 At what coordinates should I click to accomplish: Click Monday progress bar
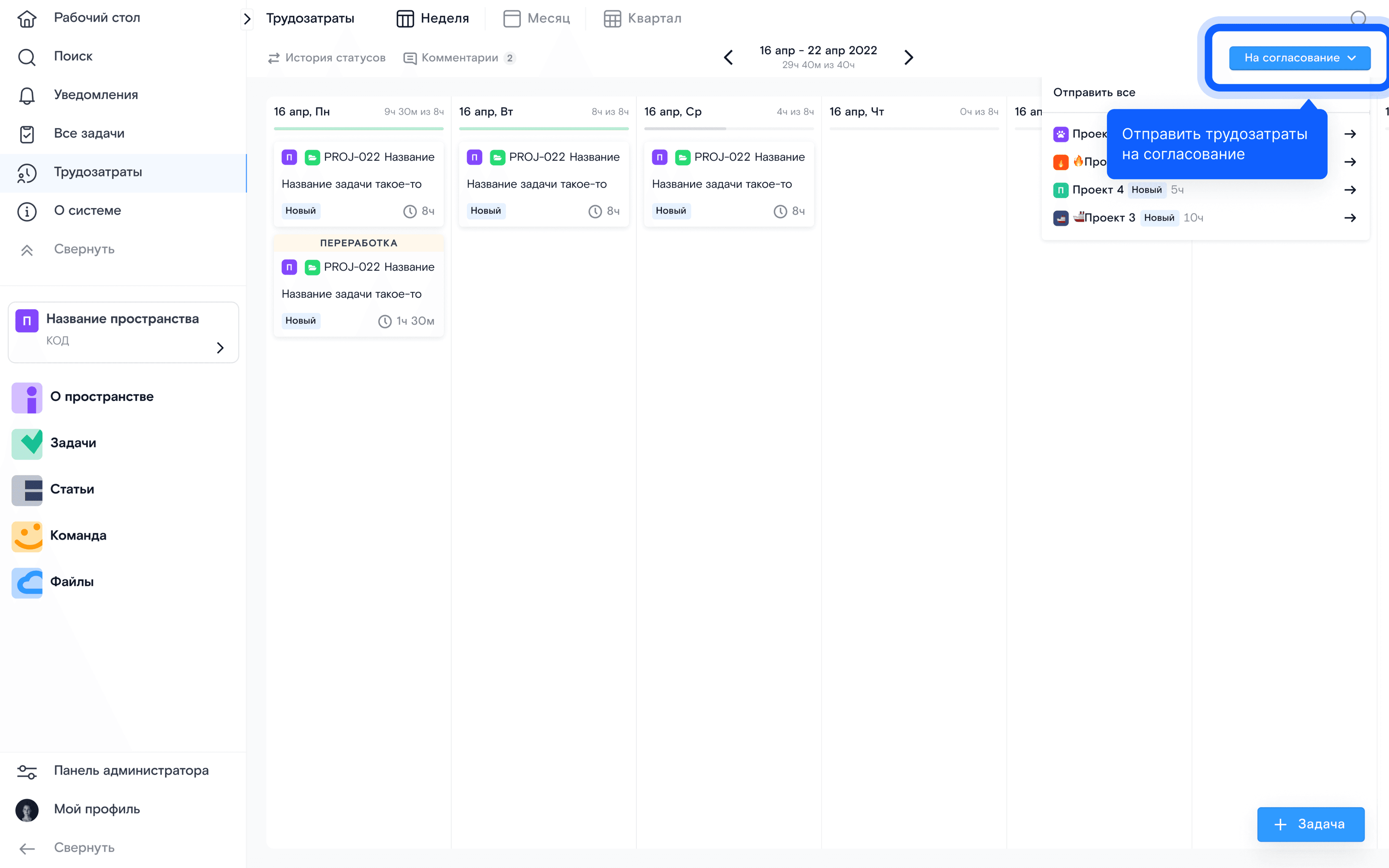point(359,129)
